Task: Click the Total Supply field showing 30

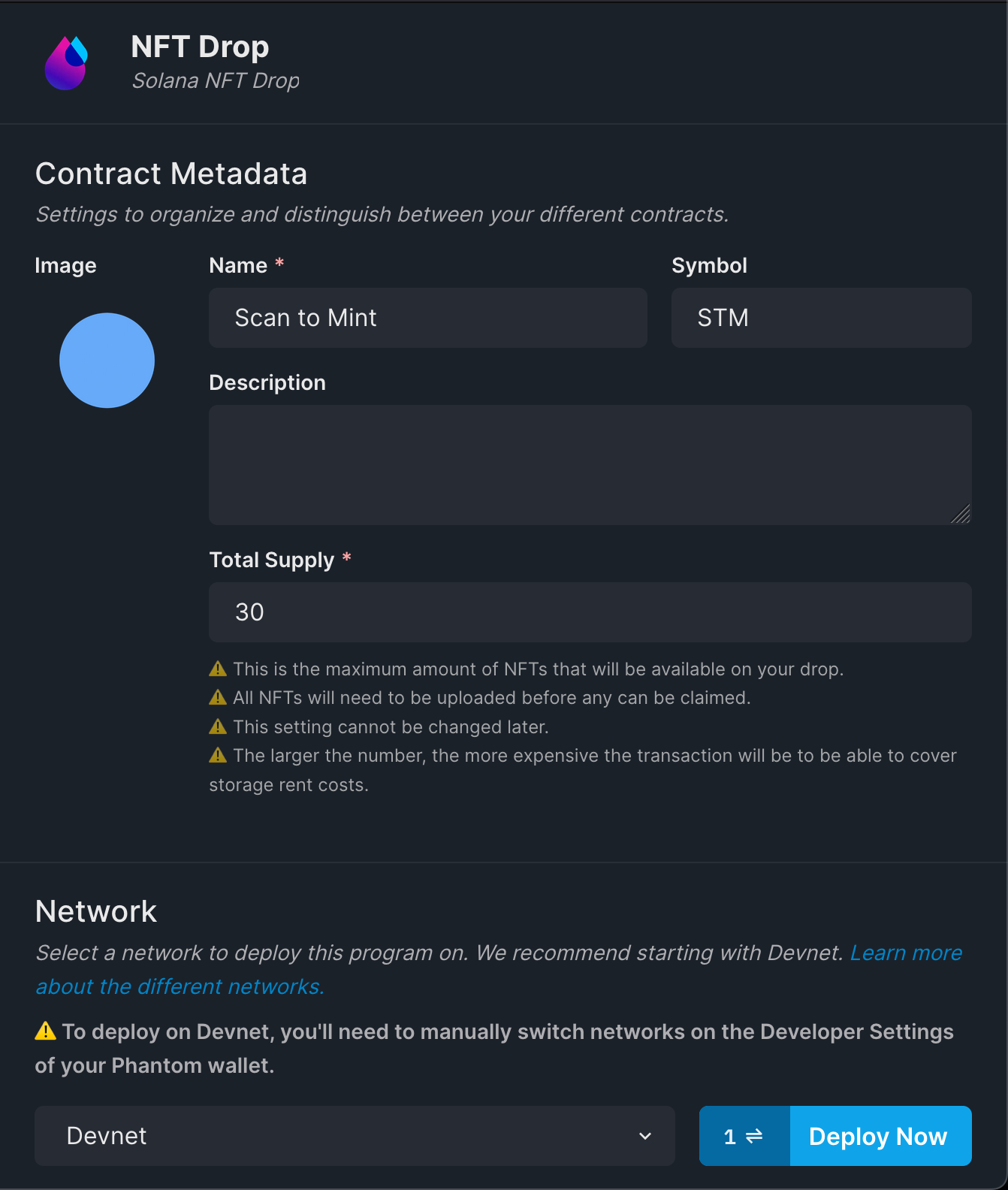Action: click(x=590, y=612)
